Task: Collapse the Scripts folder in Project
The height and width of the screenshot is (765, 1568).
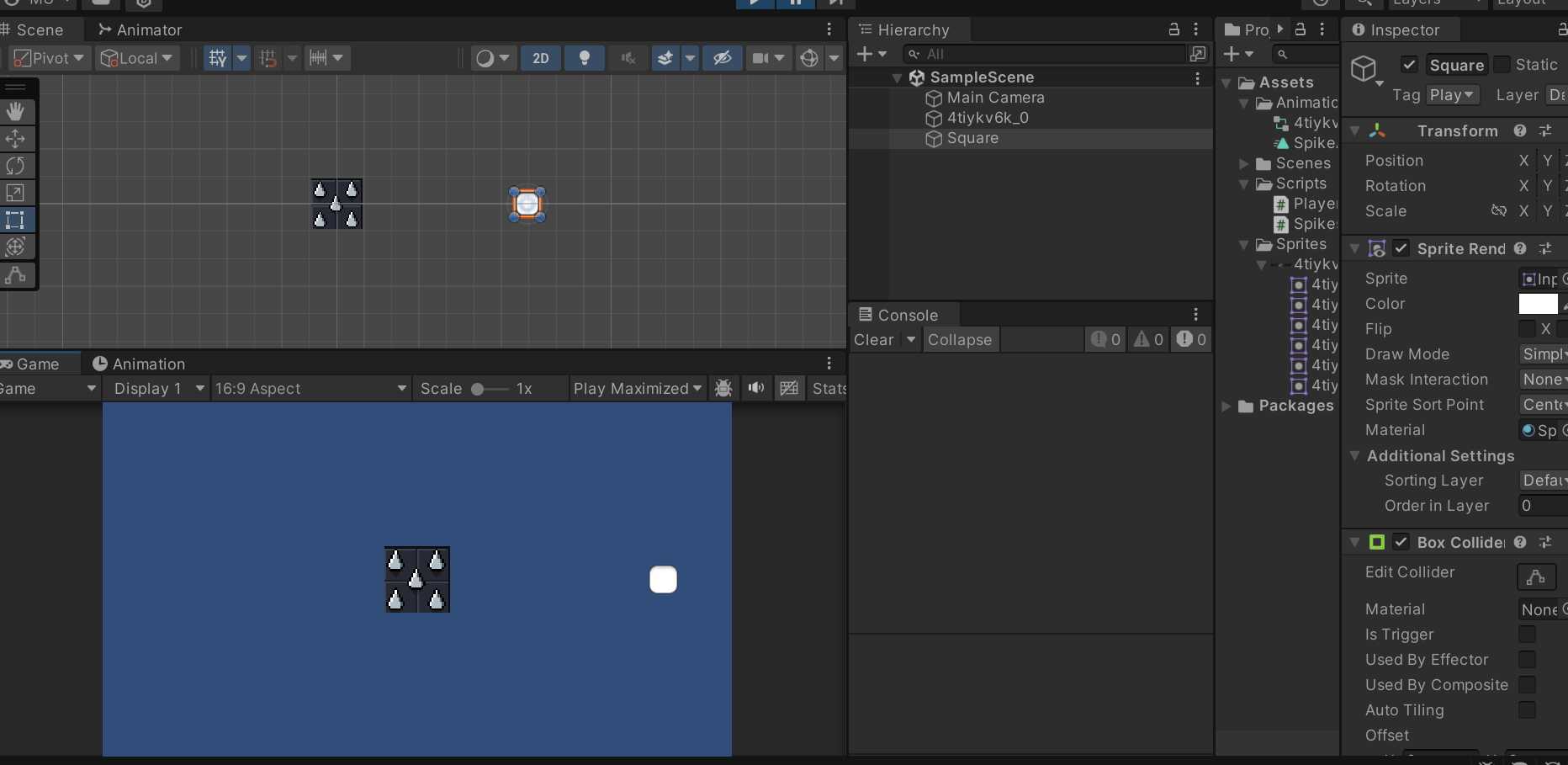Action: 1244,184
